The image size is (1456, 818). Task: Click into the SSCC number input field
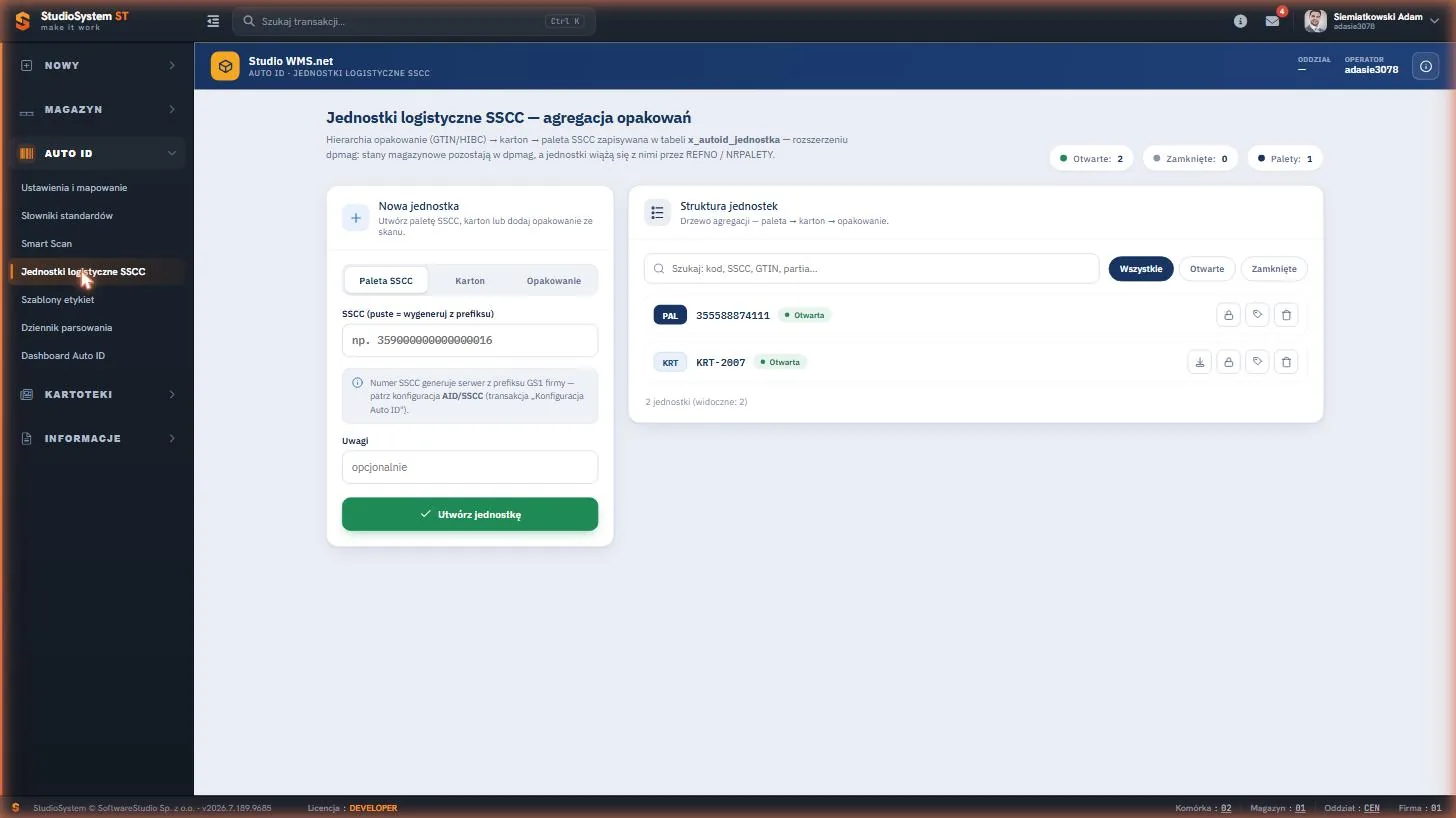click(470, 340)
